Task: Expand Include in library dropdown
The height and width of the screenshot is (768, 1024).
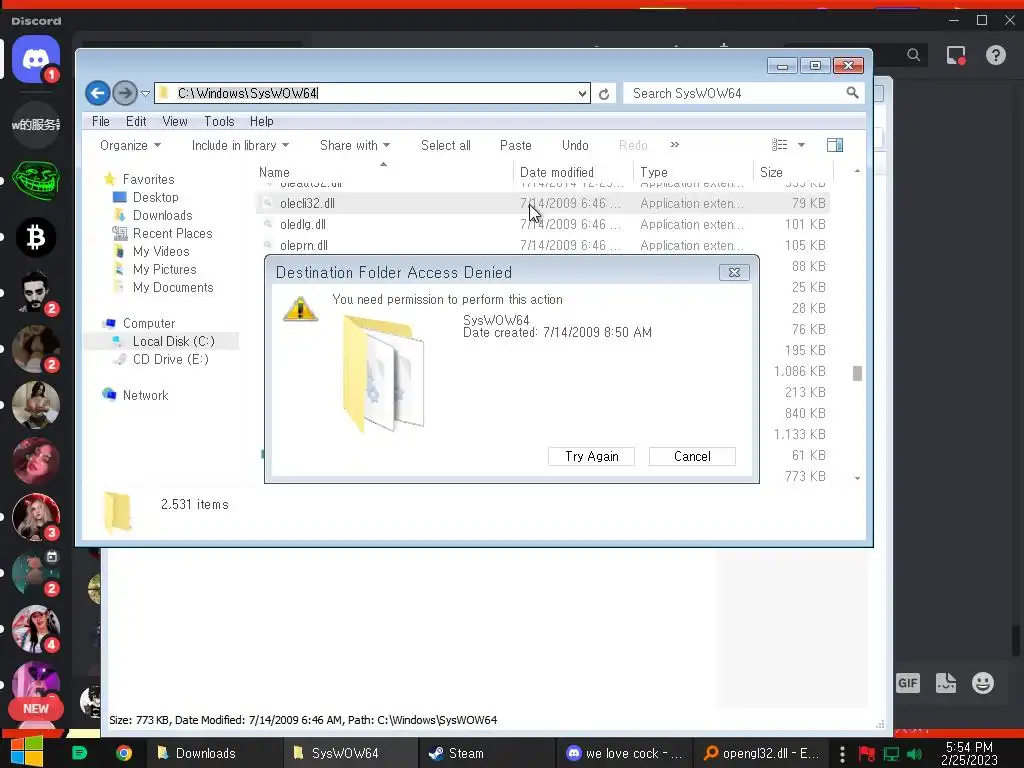Action: [240, 145]
